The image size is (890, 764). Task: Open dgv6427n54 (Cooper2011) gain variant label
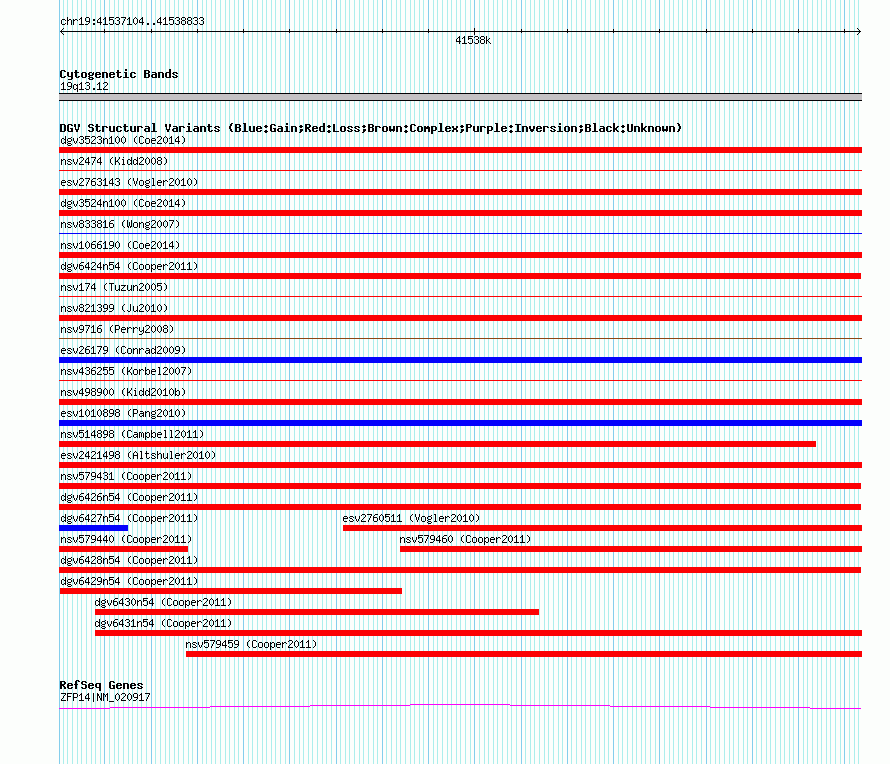click(129, 518)
